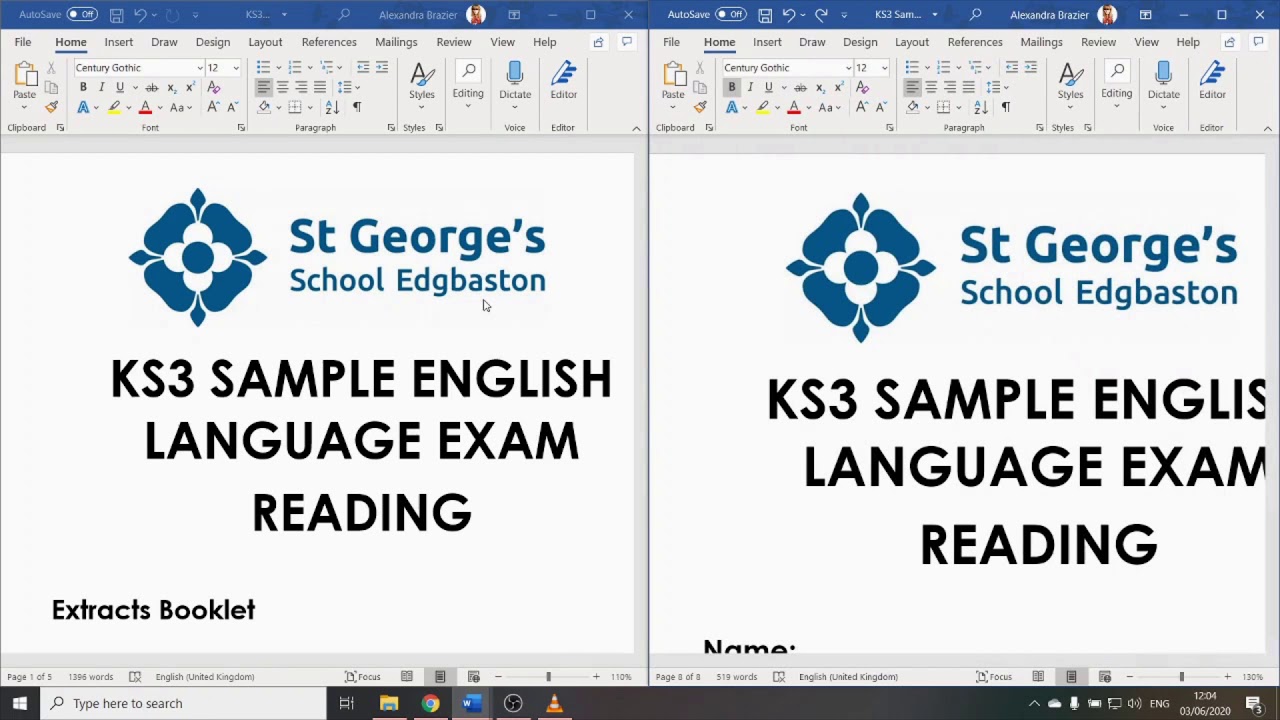The image size is (1280, 720).
Task: Click Alexandra Brazier account in left window
Action: point(432,15)
